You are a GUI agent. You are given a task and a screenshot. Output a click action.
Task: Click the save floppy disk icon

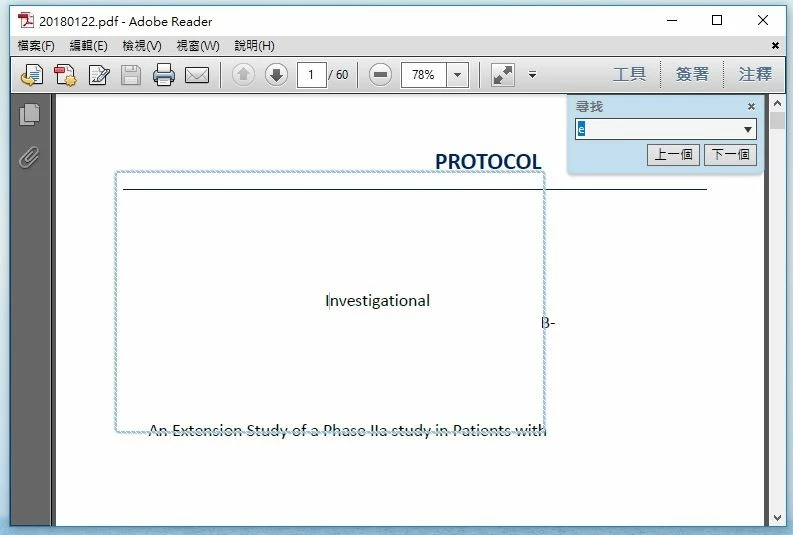pyautogui.click(x=131, y=75)
